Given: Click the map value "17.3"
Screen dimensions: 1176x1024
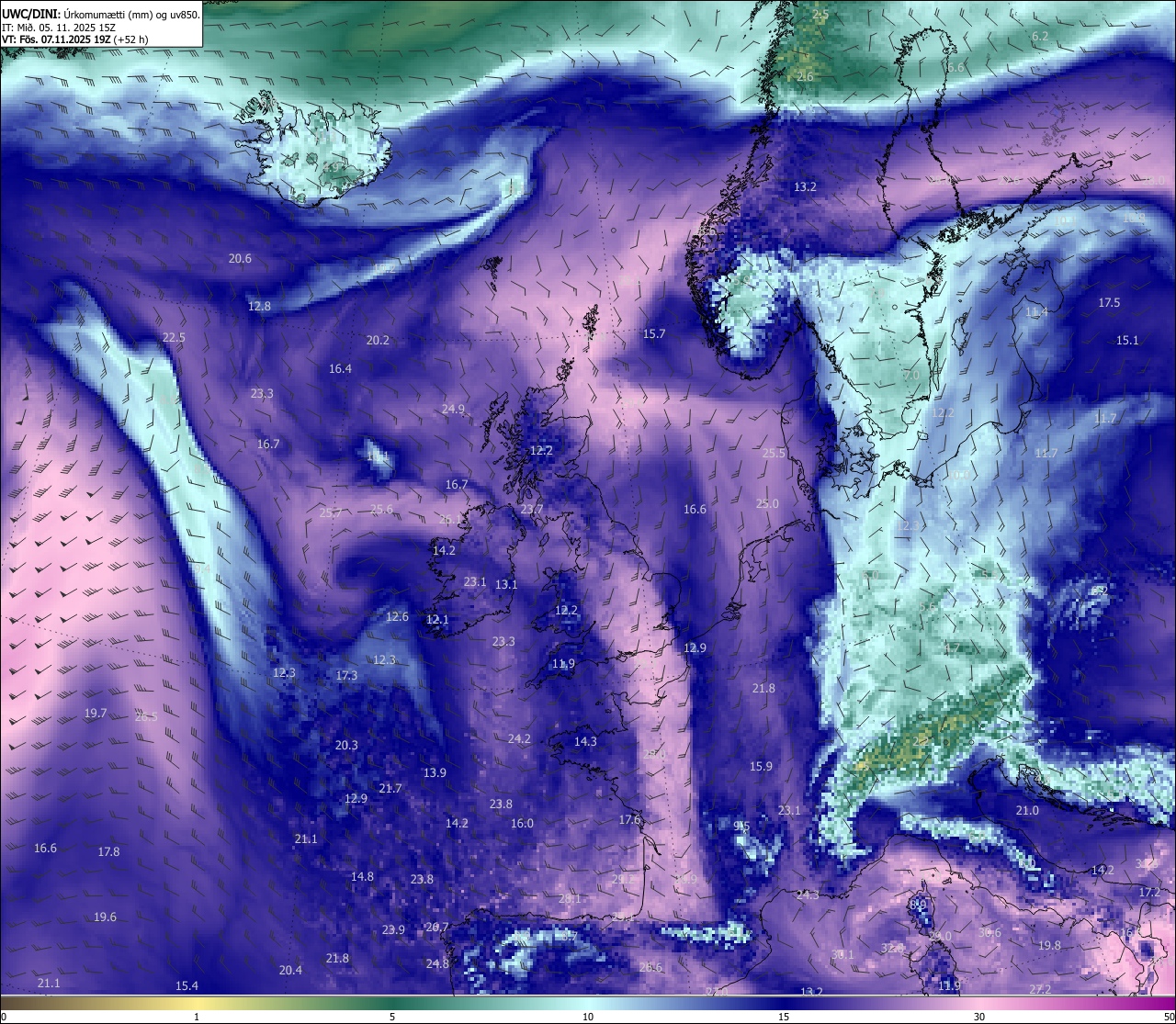Looking at the screenshot, I should (346, 675).
